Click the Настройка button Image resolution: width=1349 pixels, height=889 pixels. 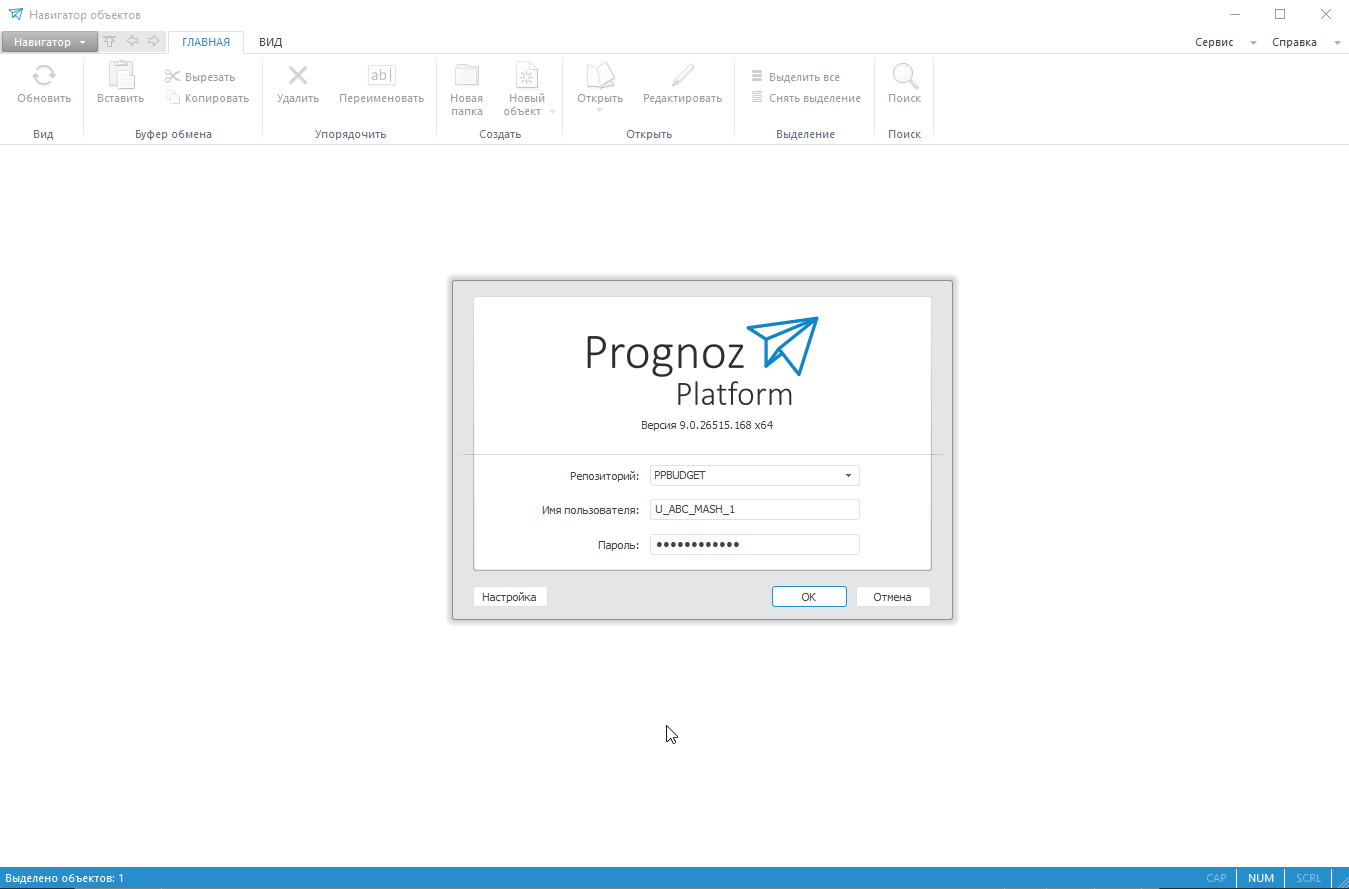point(510,597)
